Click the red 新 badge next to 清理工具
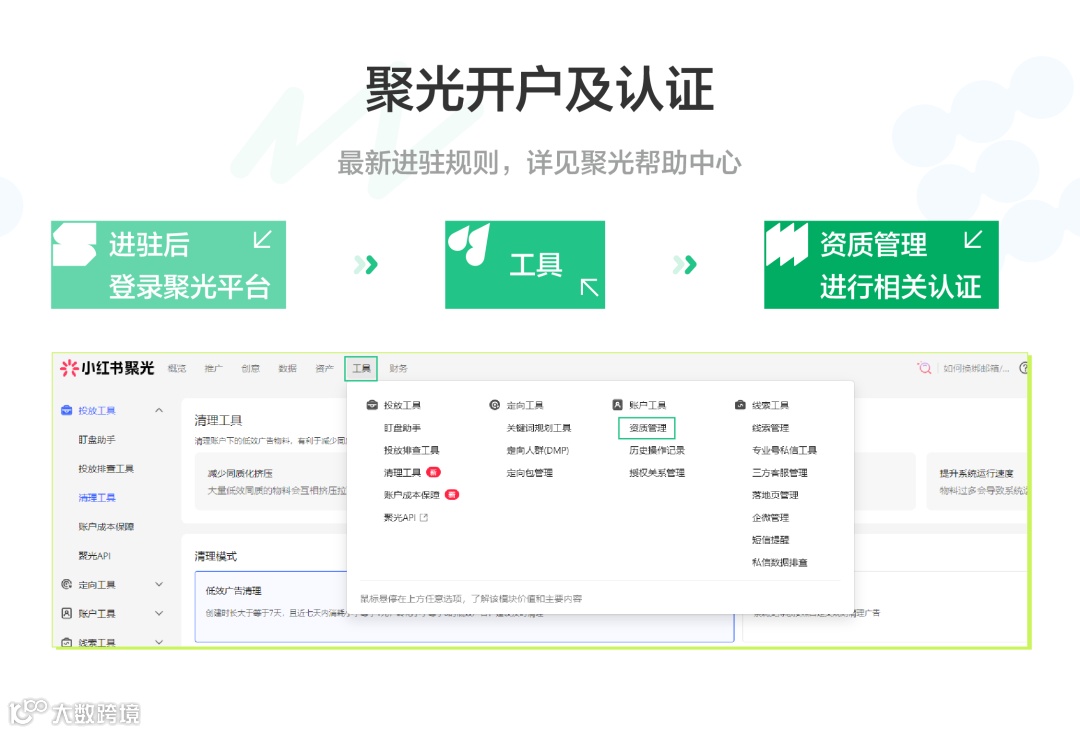Screen dimensions: 1080x733 click(x=433, y=472)
